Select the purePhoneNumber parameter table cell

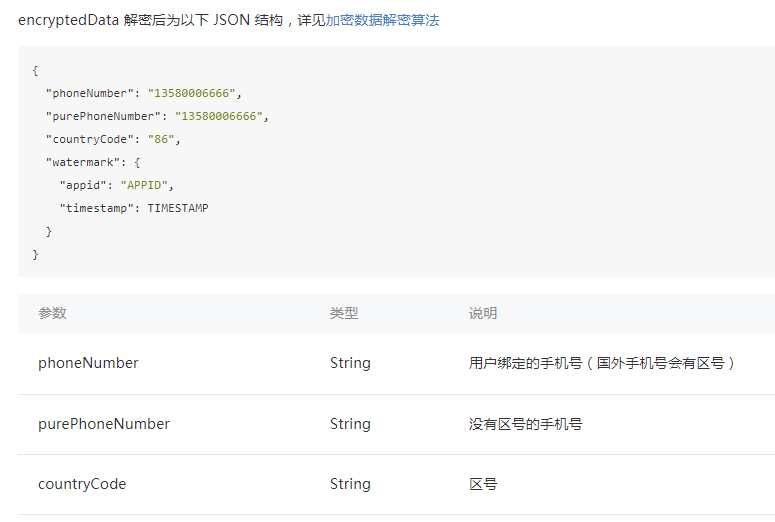pos(104,424)
